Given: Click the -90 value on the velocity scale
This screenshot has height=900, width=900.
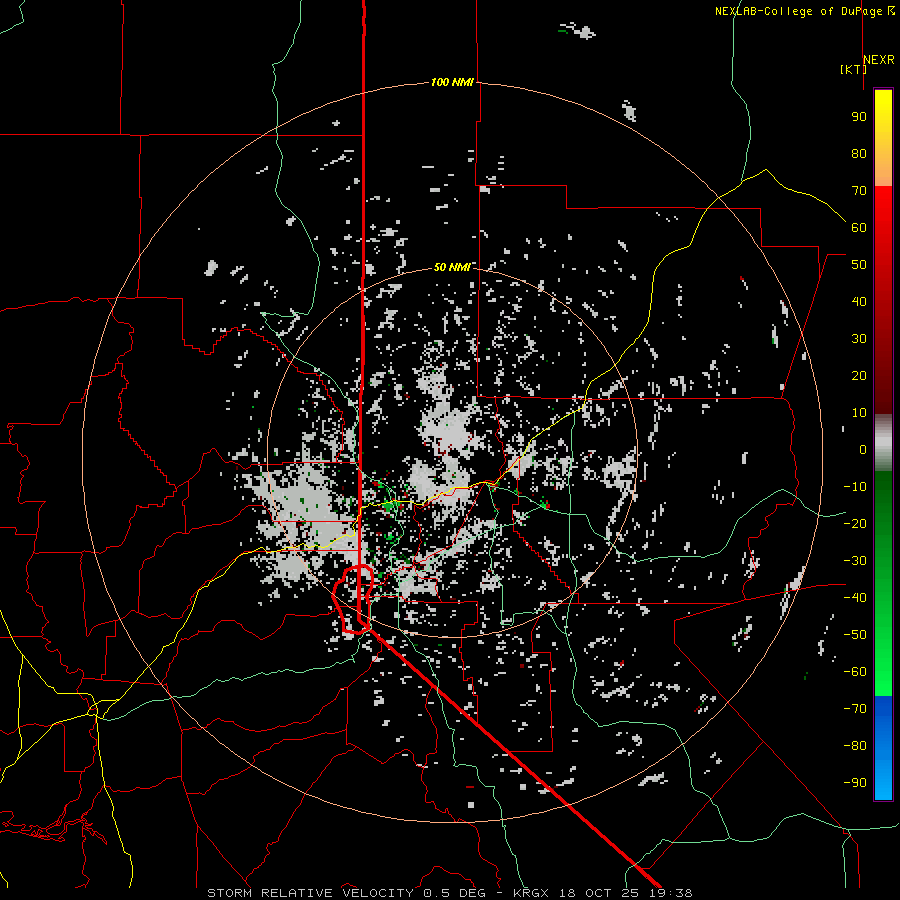Looking at the screenshot, I should pos(855,783).
